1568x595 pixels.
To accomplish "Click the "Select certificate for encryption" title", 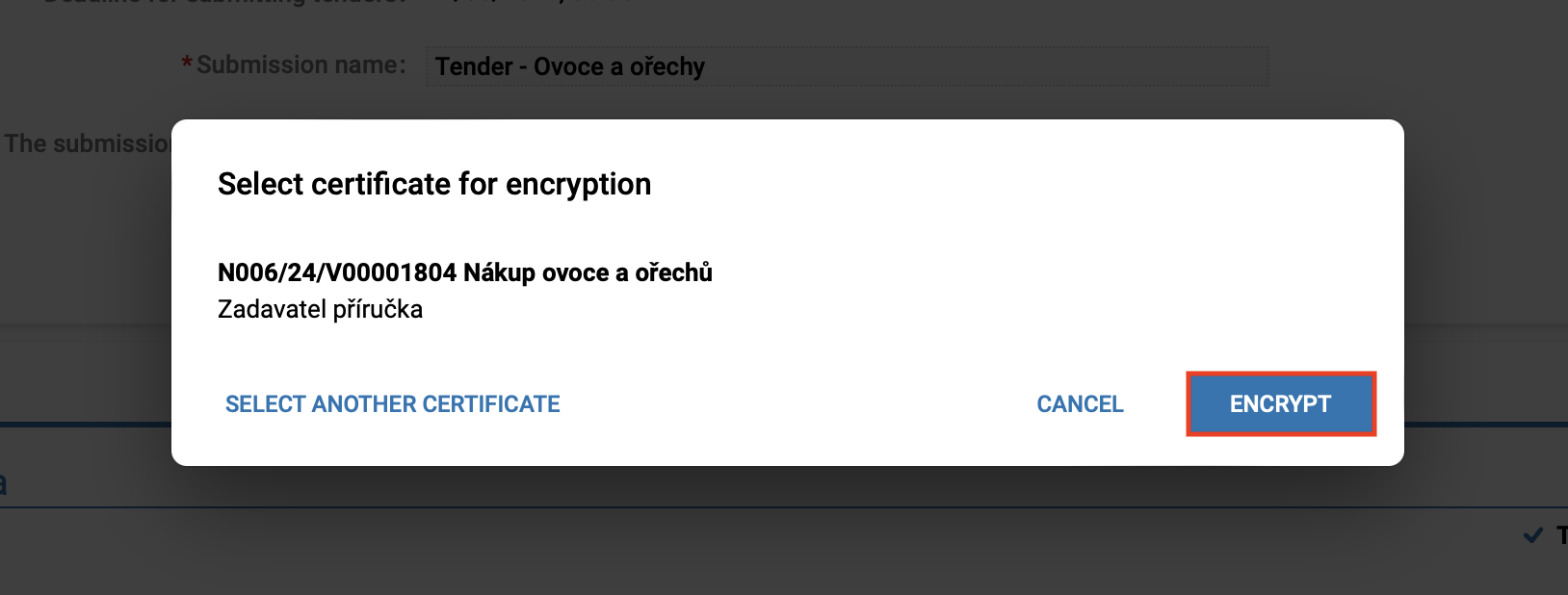I will point(434,184).
